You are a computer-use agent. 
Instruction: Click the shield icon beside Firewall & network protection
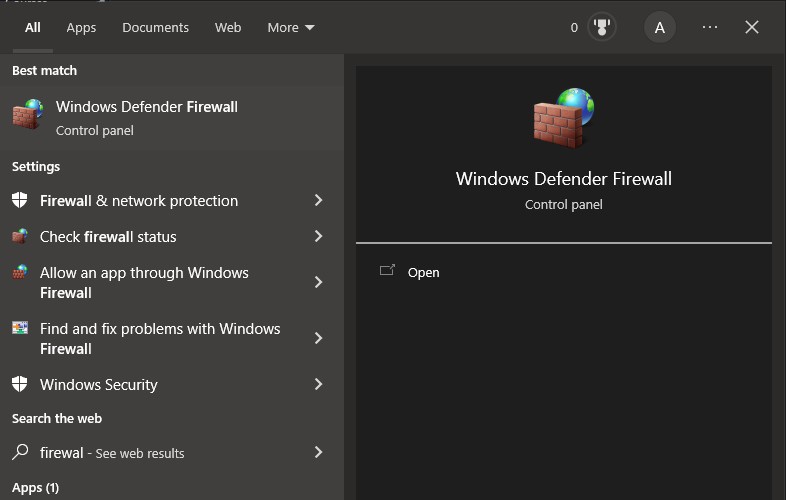[20, 200]
